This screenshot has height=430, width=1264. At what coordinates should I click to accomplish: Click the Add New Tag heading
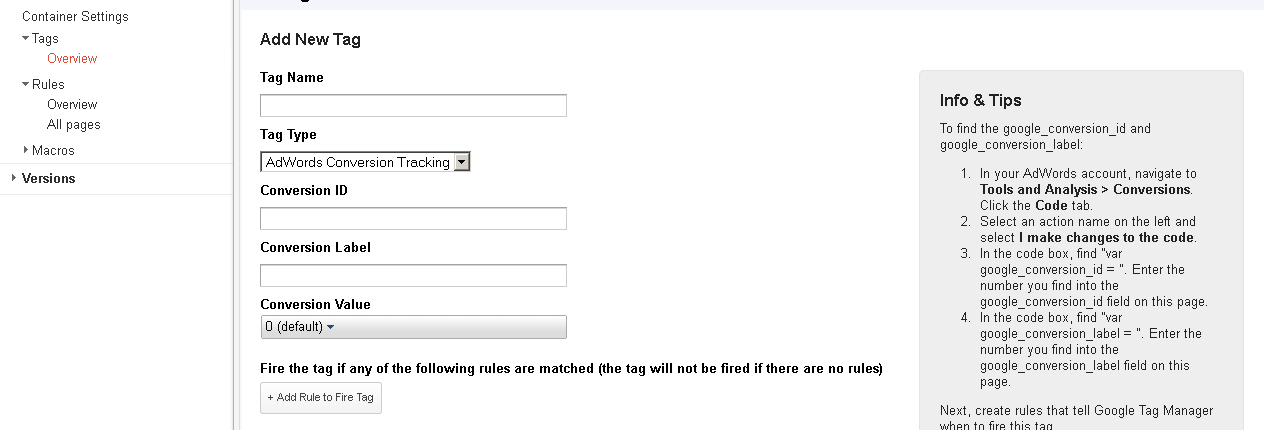pos(310,40)
